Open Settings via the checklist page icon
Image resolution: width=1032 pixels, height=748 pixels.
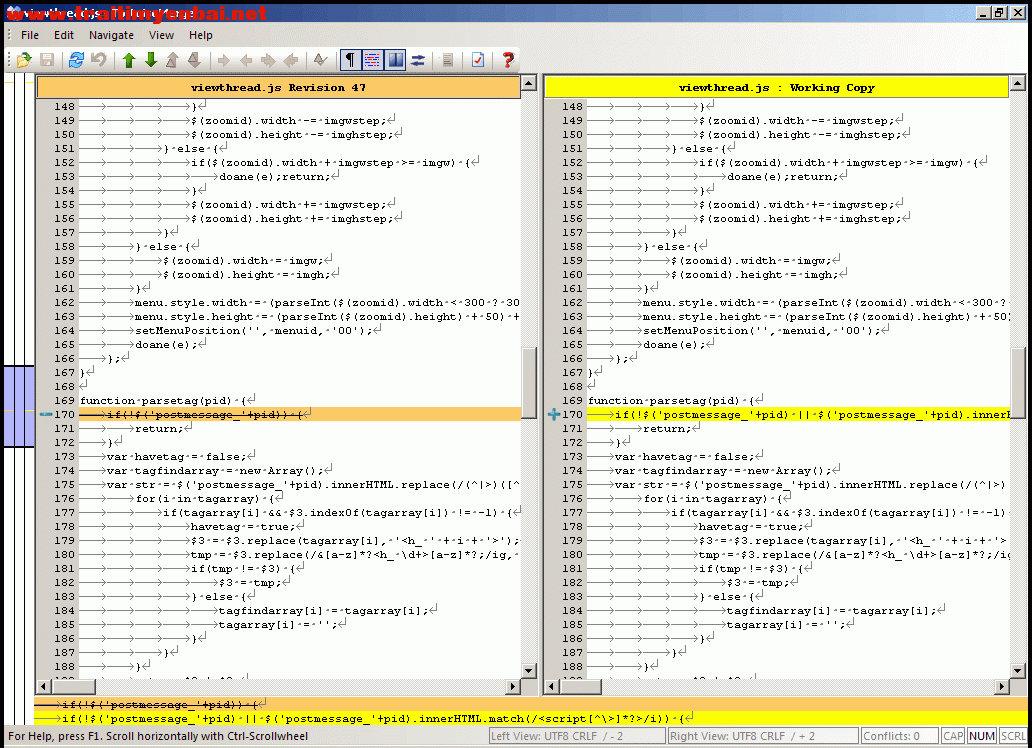[x=478, y=60]
